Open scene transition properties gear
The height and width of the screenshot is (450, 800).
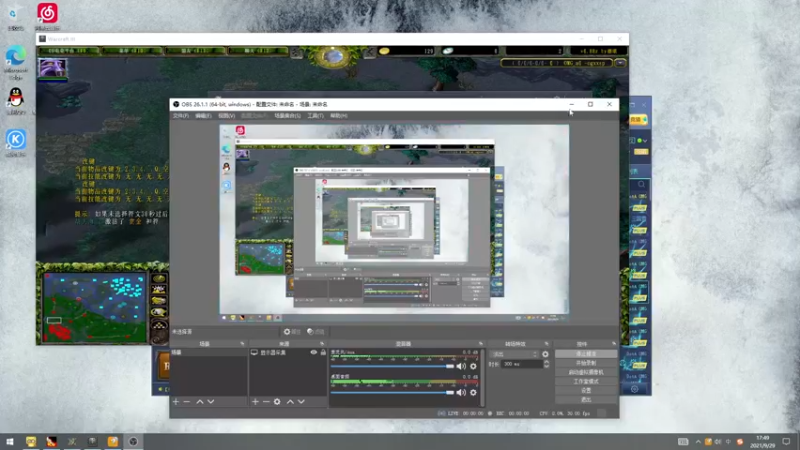pyautogui.click(x=545, y=354)
